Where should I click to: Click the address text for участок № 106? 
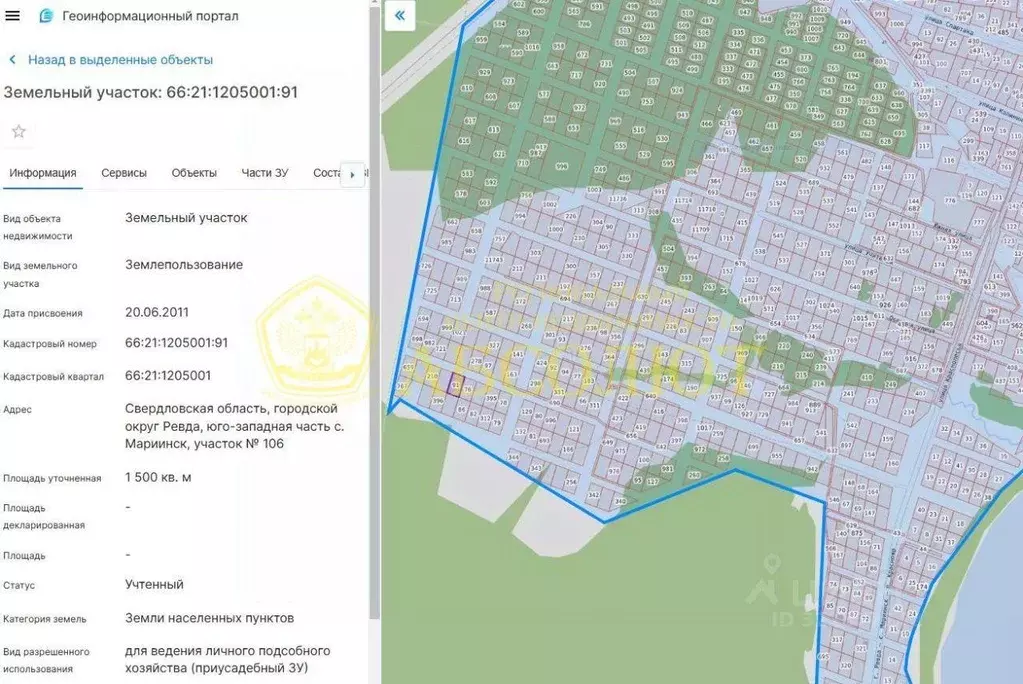[230, 426]
